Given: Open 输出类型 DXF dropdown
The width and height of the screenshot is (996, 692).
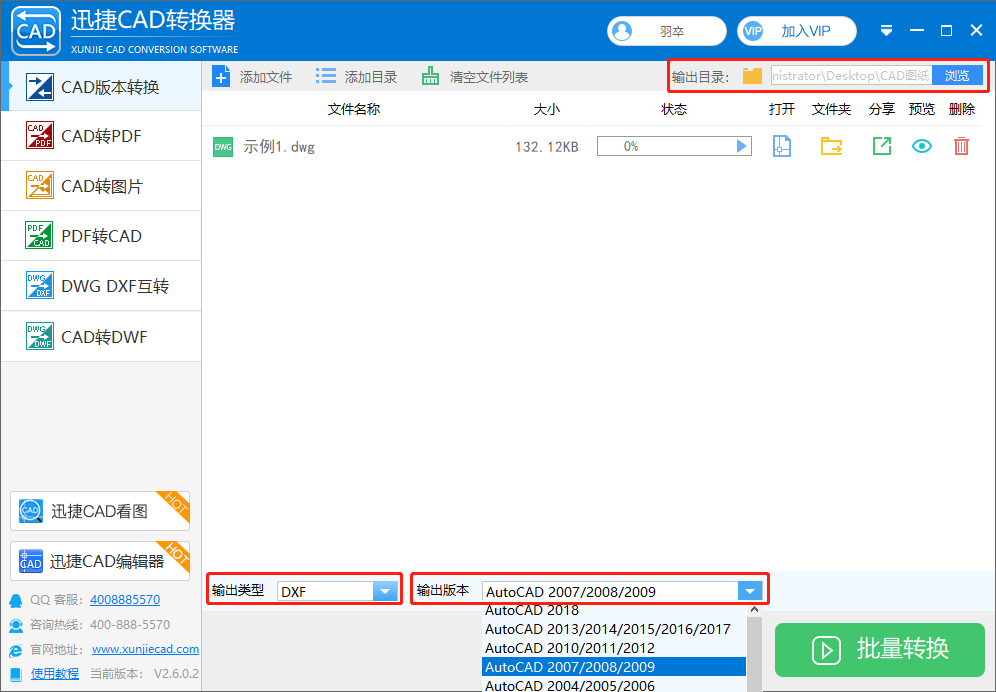Looking at the screenshot, I should [x=385, y=592].
